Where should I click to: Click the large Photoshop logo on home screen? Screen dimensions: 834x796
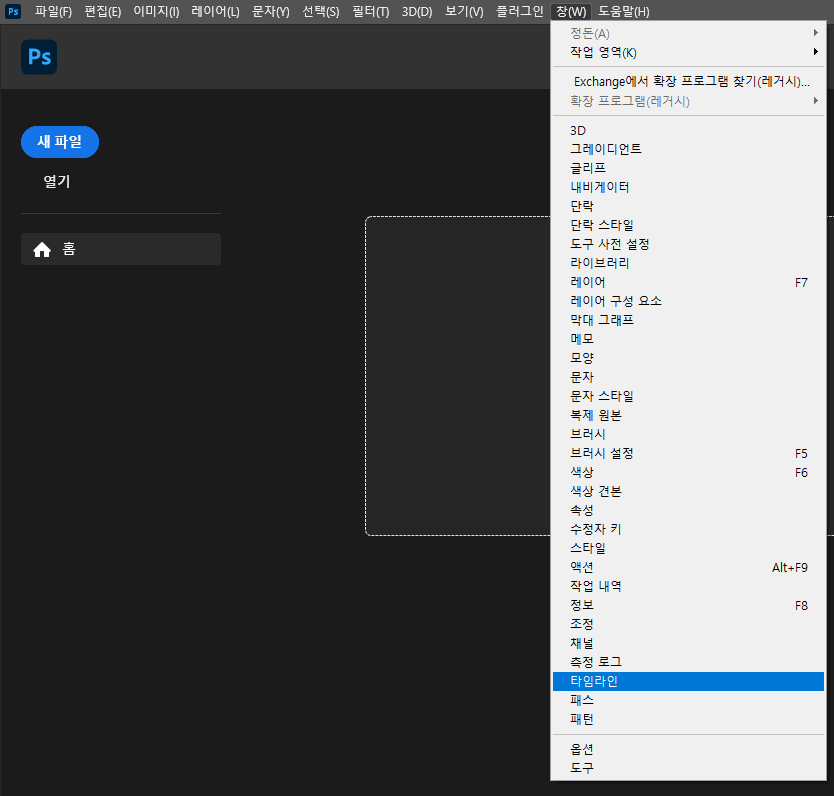(39, 57)
